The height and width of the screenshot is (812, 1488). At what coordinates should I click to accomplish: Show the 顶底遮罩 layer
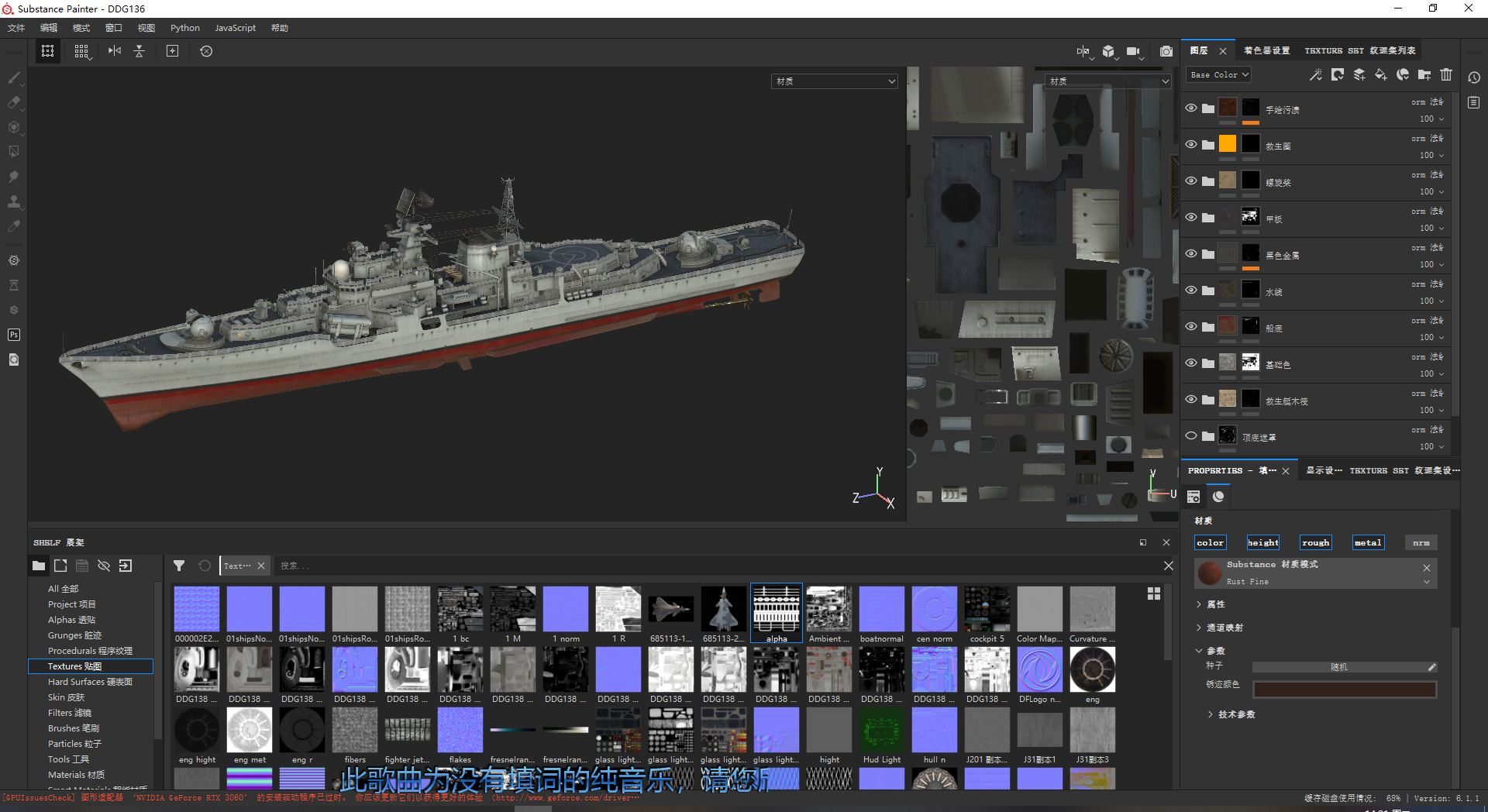(x=1191, y=435)
